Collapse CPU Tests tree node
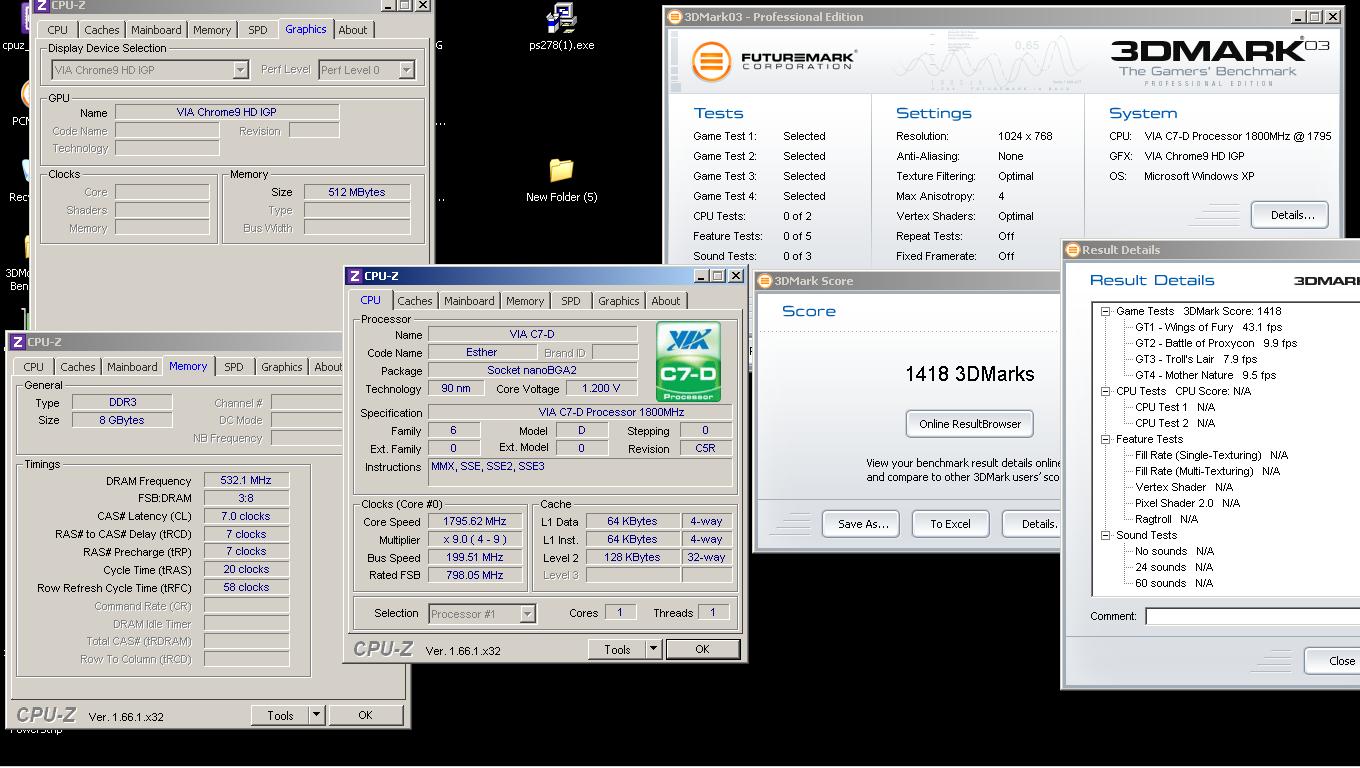This screenshot has height=768, width=1360. coord(1106,391)
